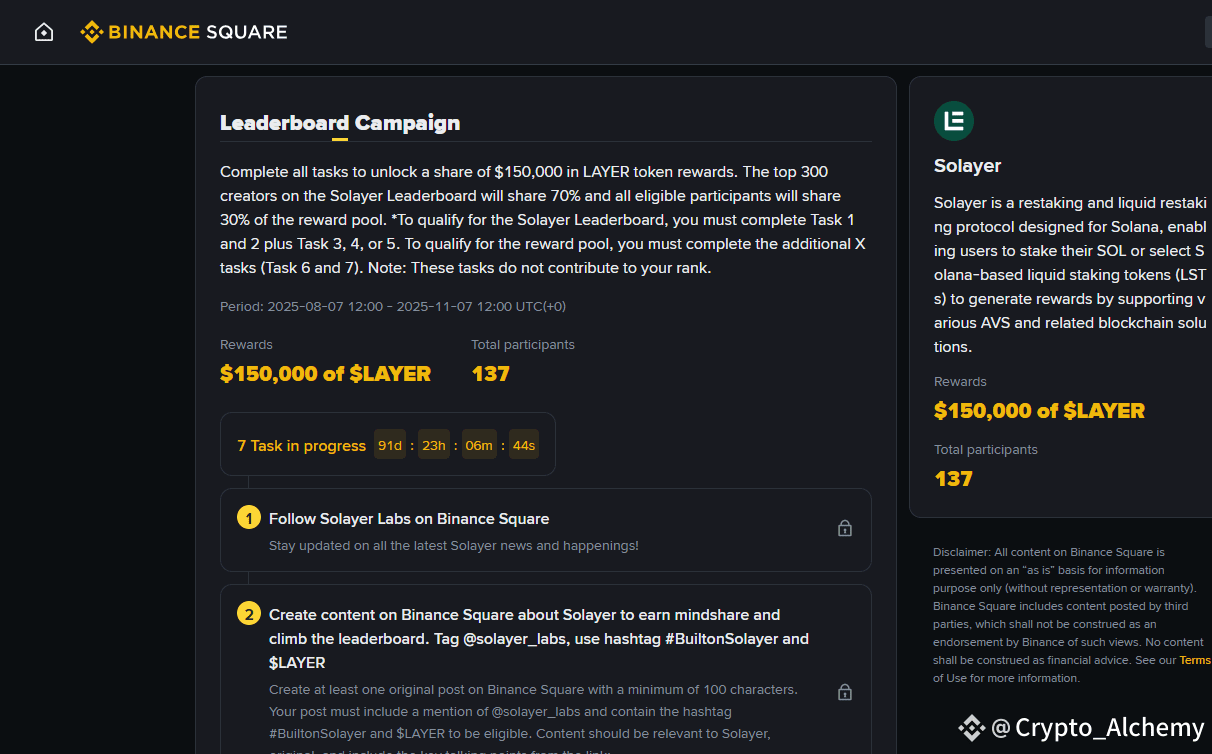This screenshot has height=754, width=1212.
Task: Click the lock icon on Task 1
Action: coord(845,528)
